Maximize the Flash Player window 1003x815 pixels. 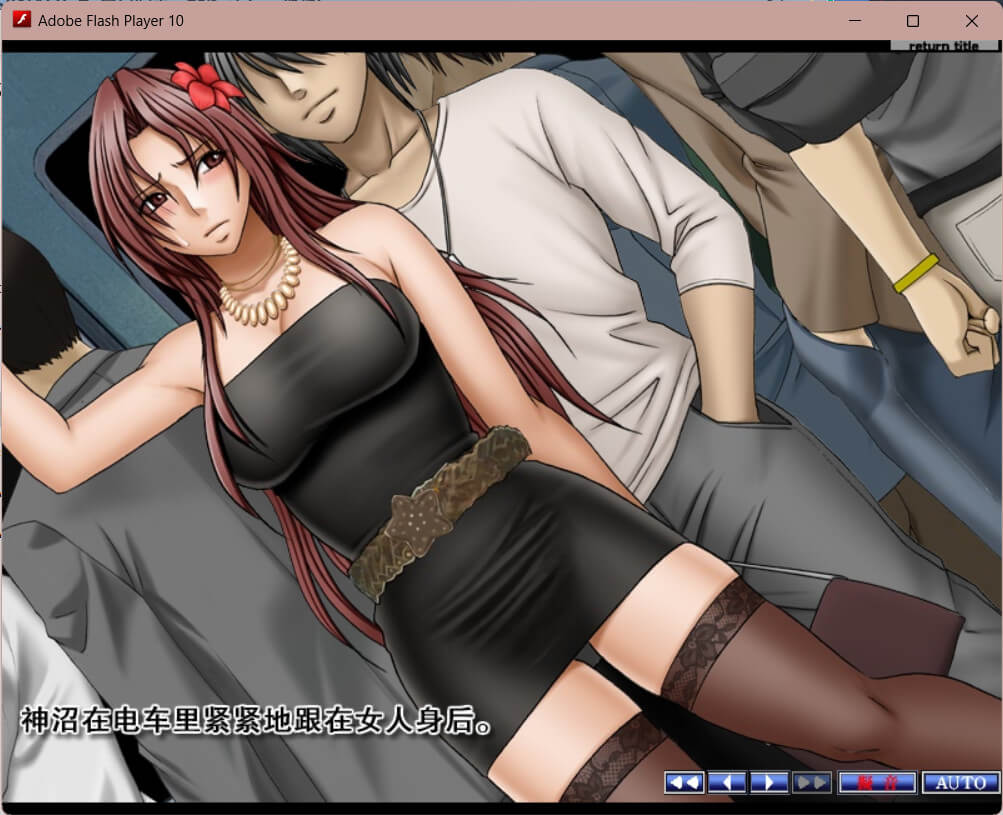pos(912,20)
